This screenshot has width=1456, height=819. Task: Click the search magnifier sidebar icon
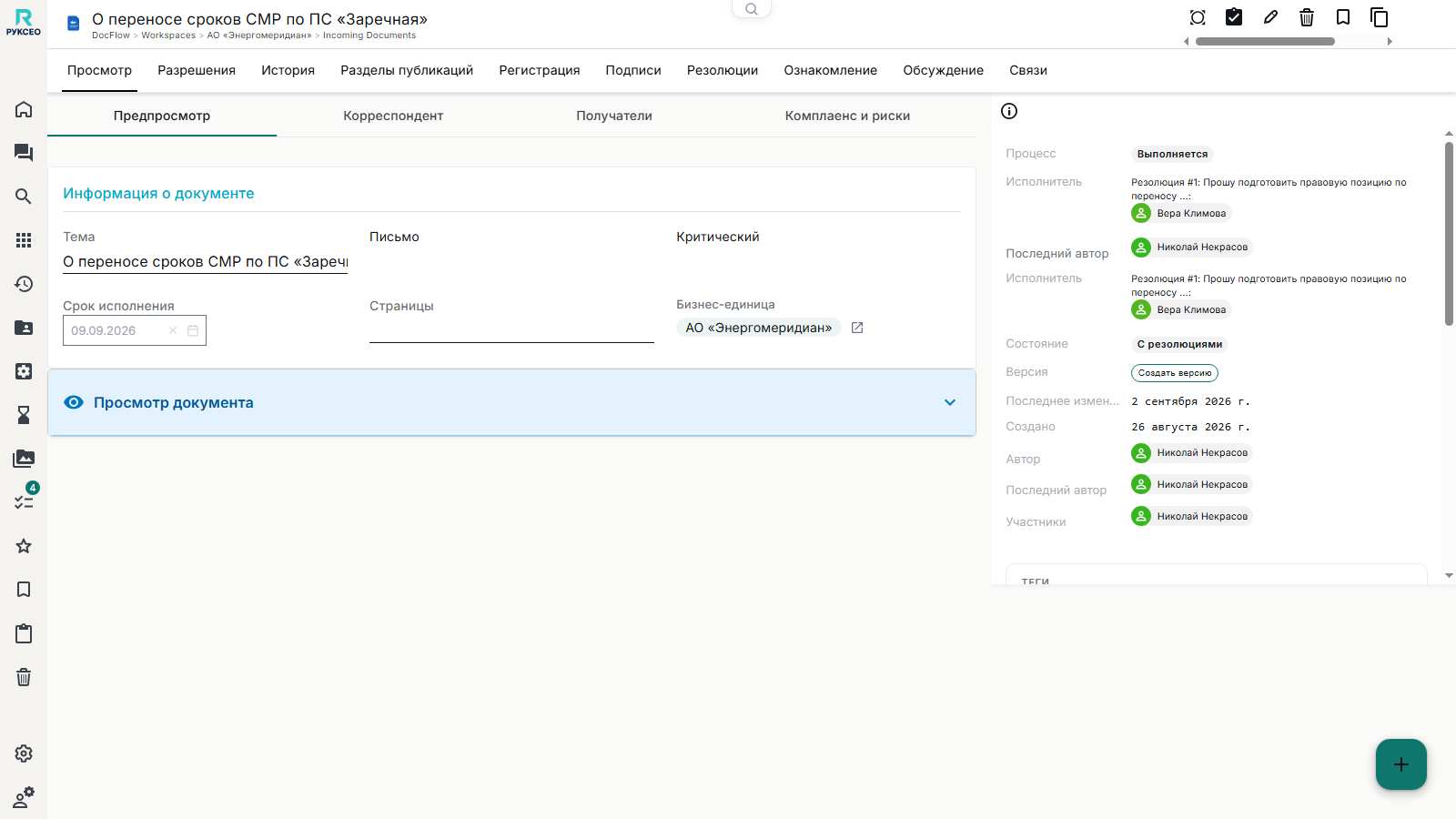pyautogui.click(x=24, y=197)
